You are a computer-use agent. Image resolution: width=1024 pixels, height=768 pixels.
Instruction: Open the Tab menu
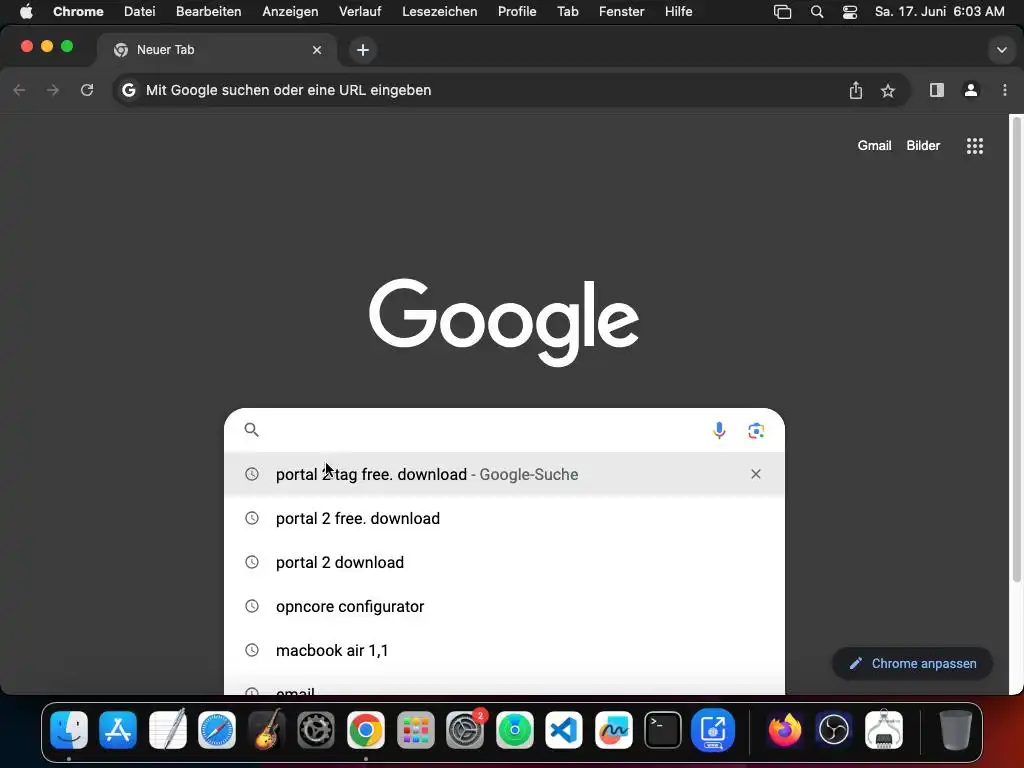(568, 12)
